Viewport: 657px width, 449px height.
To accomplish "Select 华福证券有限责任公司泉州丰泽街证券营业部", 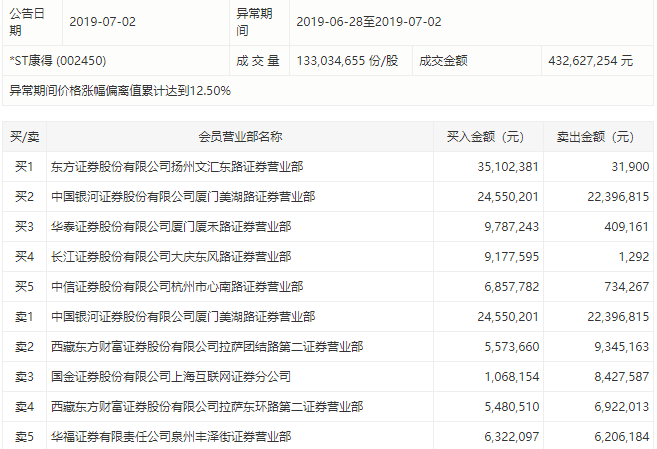I will [171, 437].
